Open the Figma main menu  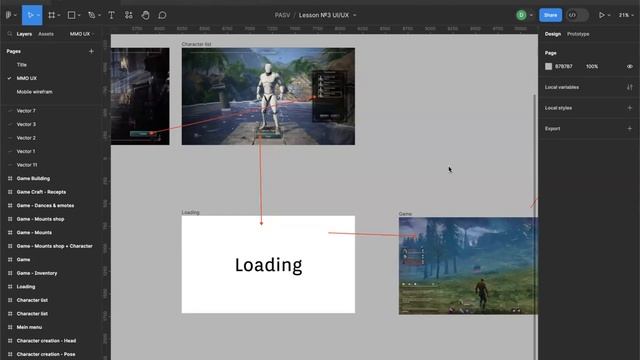click(x=9, y=15)
